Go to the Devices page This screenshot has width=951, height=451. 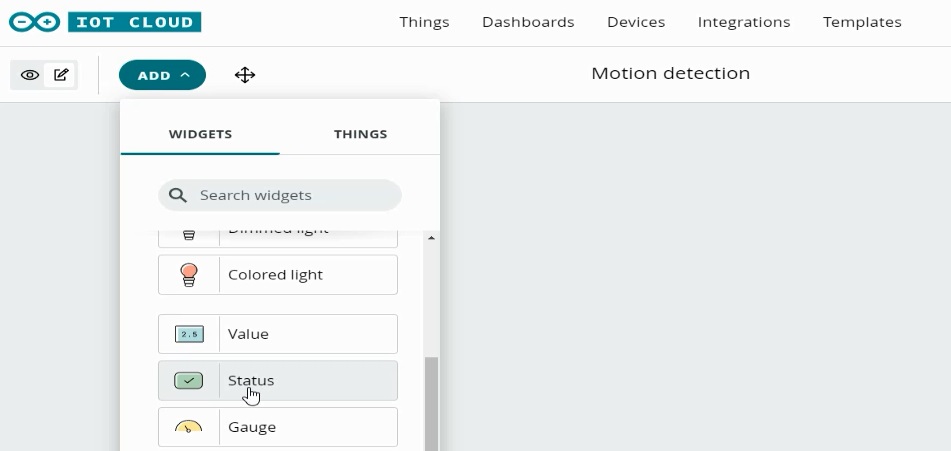(x=636, y=22)
